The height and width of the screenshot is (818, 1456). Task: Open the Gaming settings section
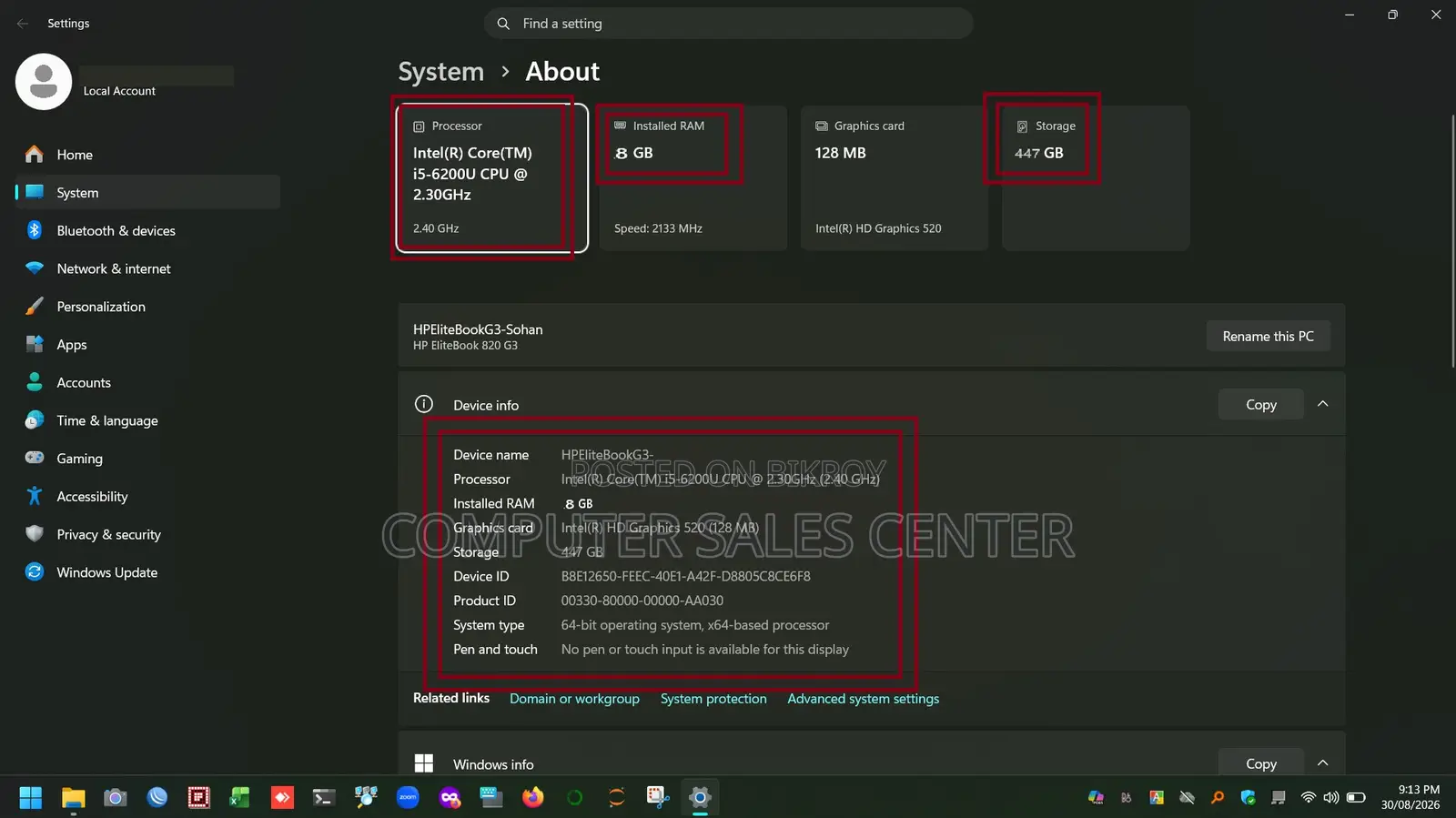[147, 459]
